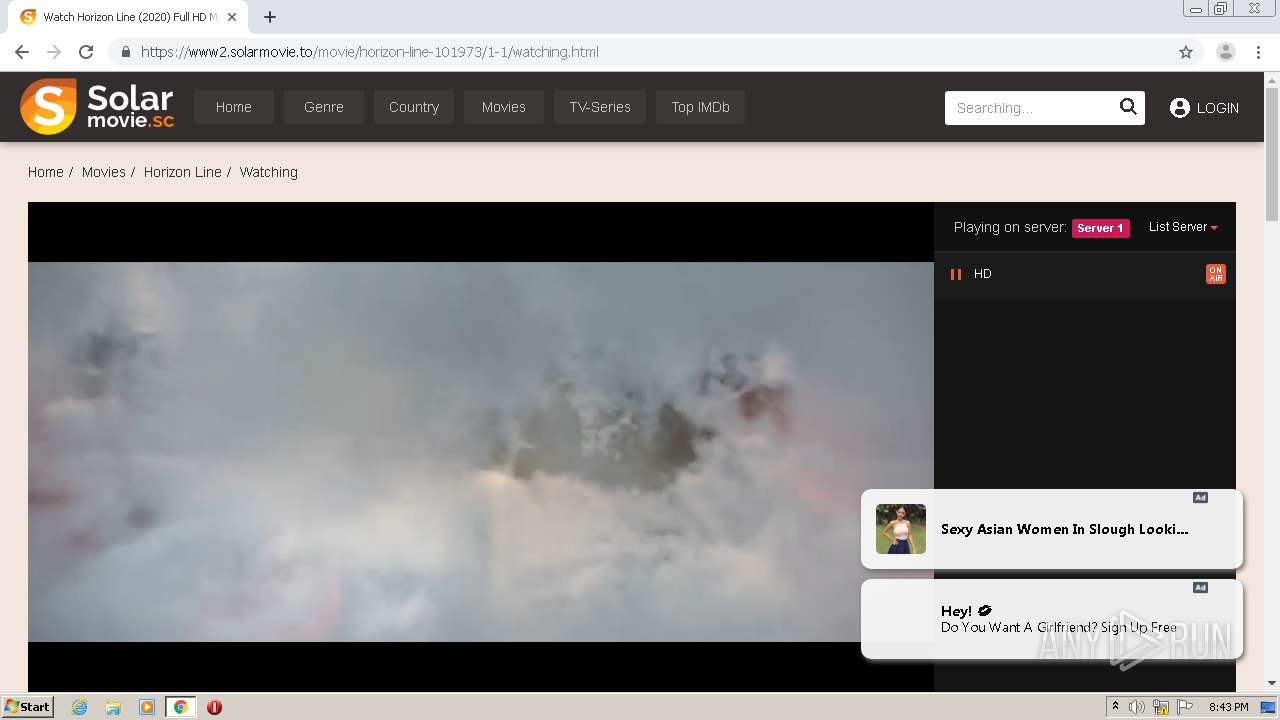Go to Home in navigation bar
This screenshot has height=720, width=1280.
[x=234, y=107]
